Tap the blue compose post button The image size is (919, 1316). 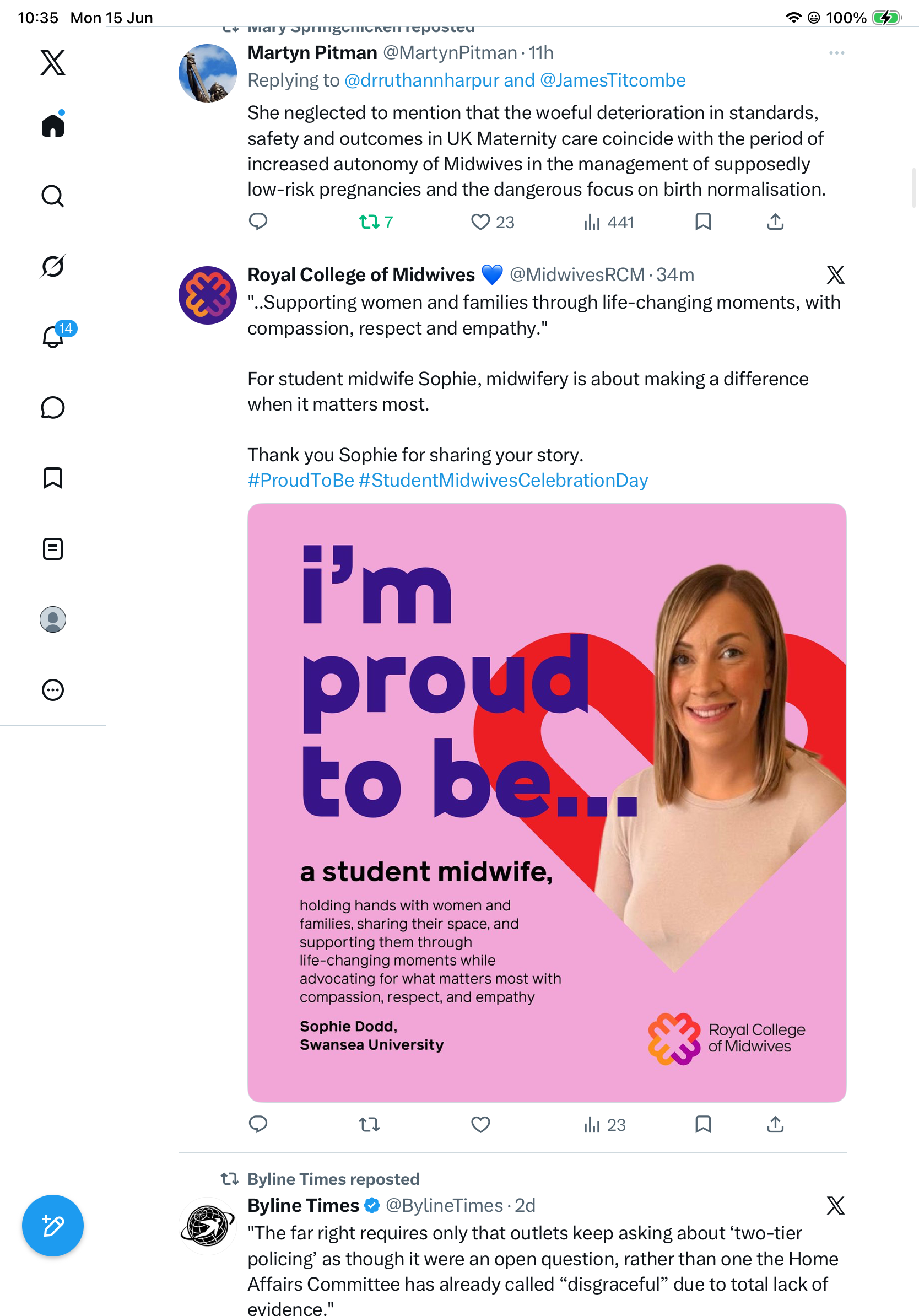coord(53,1226)
